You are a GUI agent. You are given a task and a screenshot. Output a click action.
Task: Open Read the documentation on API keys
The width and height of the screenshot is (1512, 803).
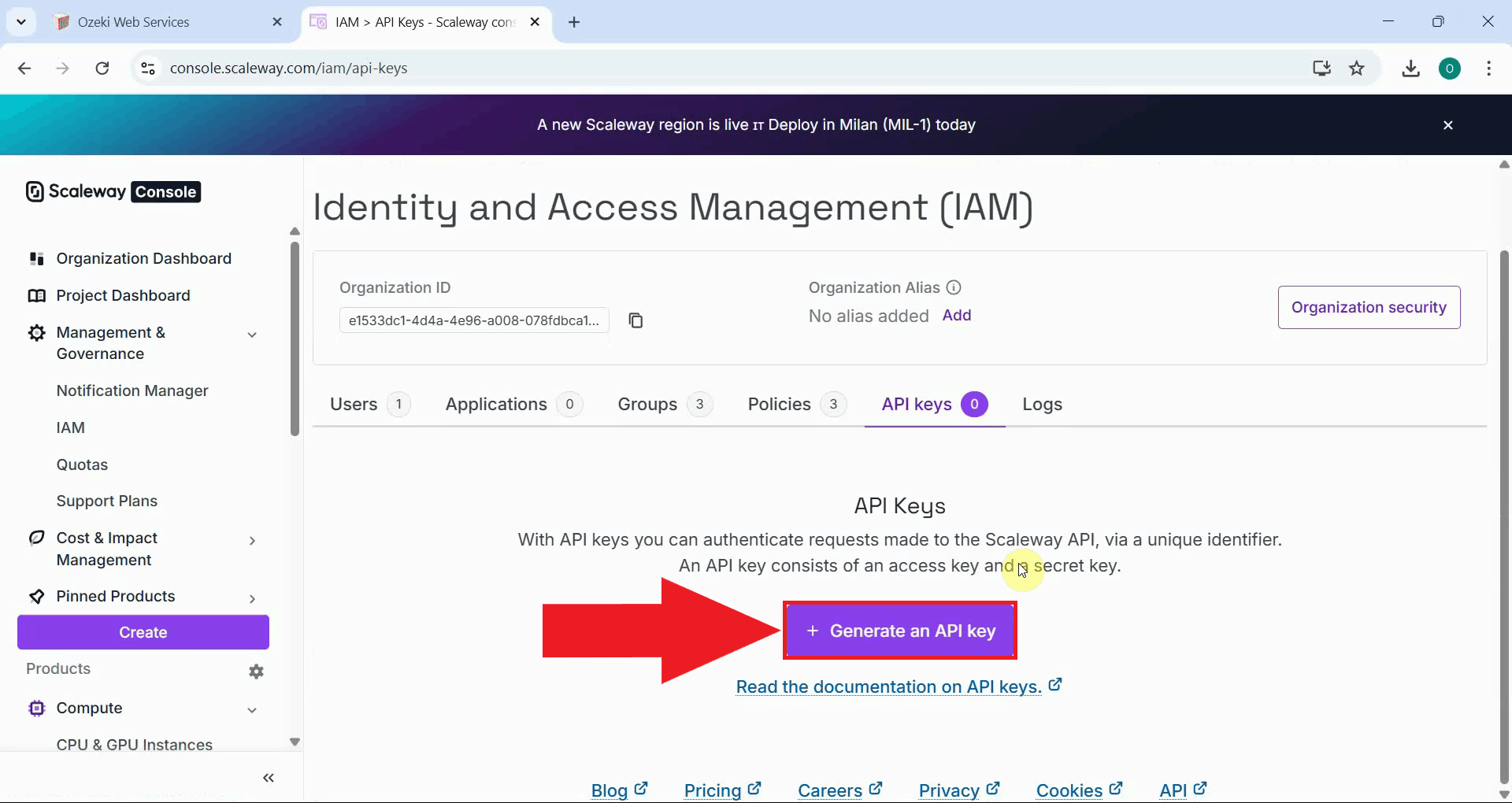coord(888,686)
